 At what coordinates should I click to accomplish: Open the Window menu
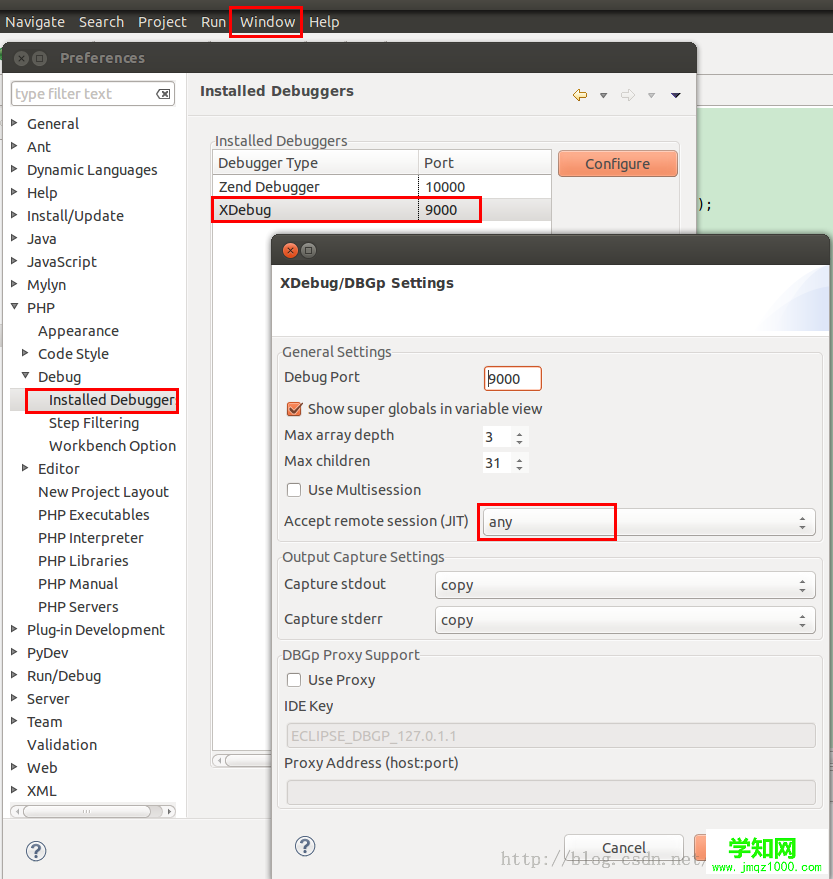267,22
